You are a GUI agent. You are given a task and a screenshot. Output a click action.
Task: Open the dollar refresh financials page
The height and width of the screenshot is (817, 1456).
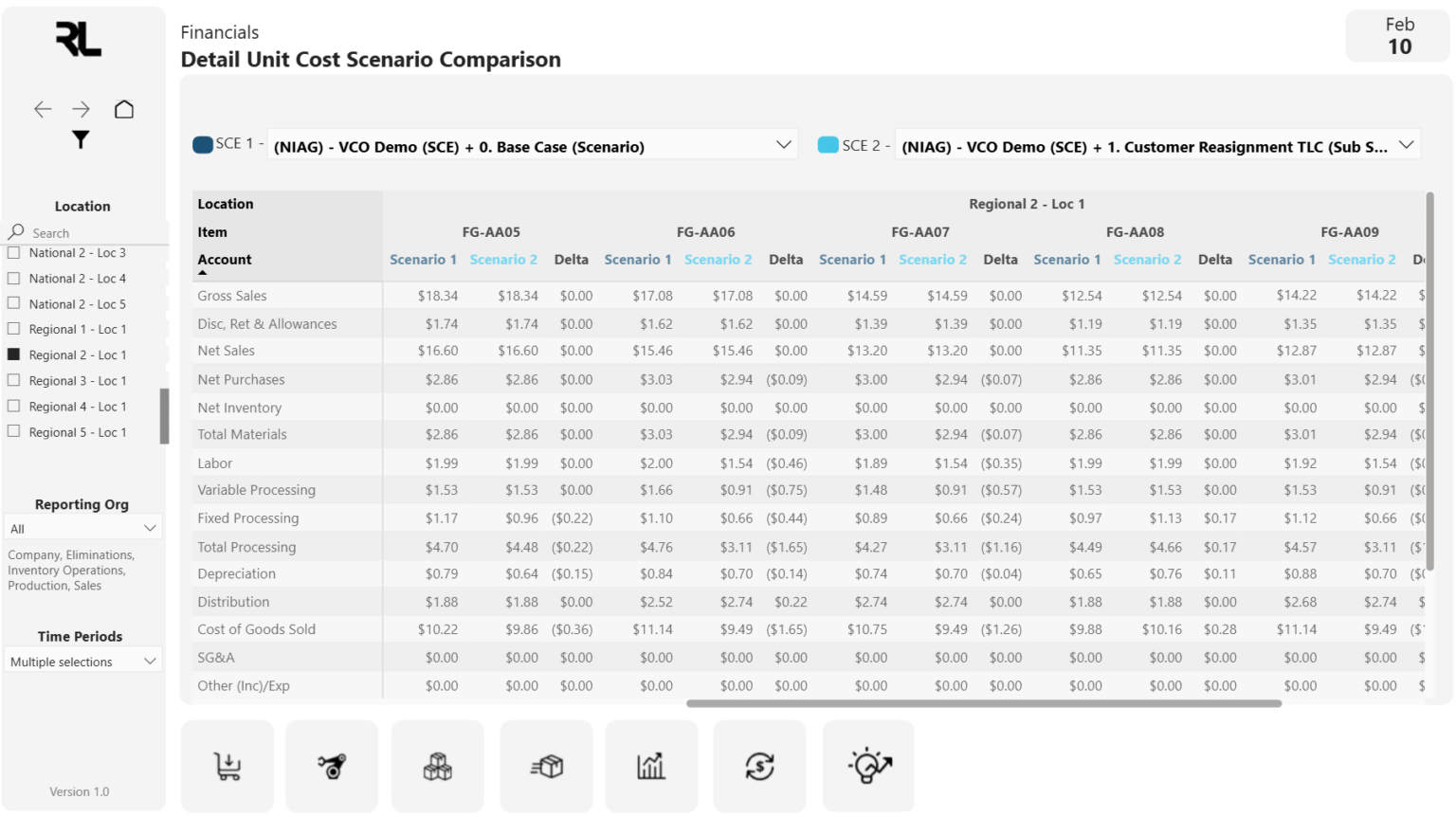coord(759,766)
